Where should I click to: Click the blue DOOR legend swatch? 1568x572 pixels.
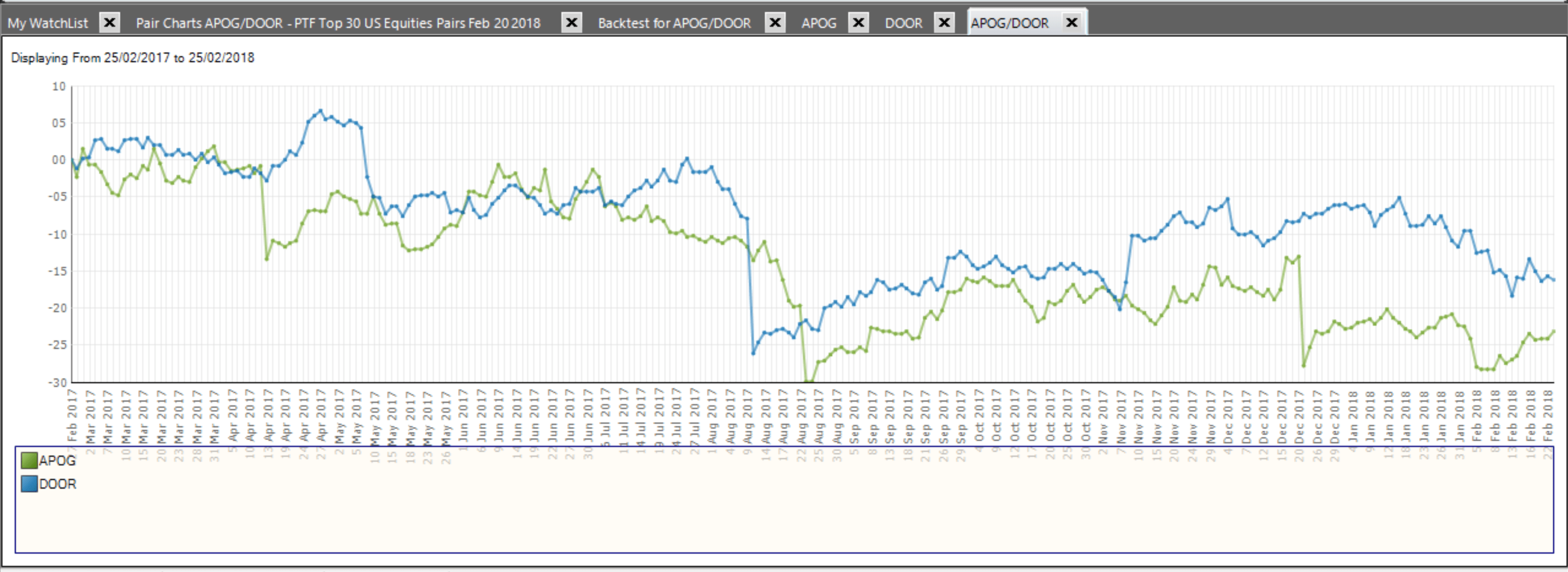28,484
